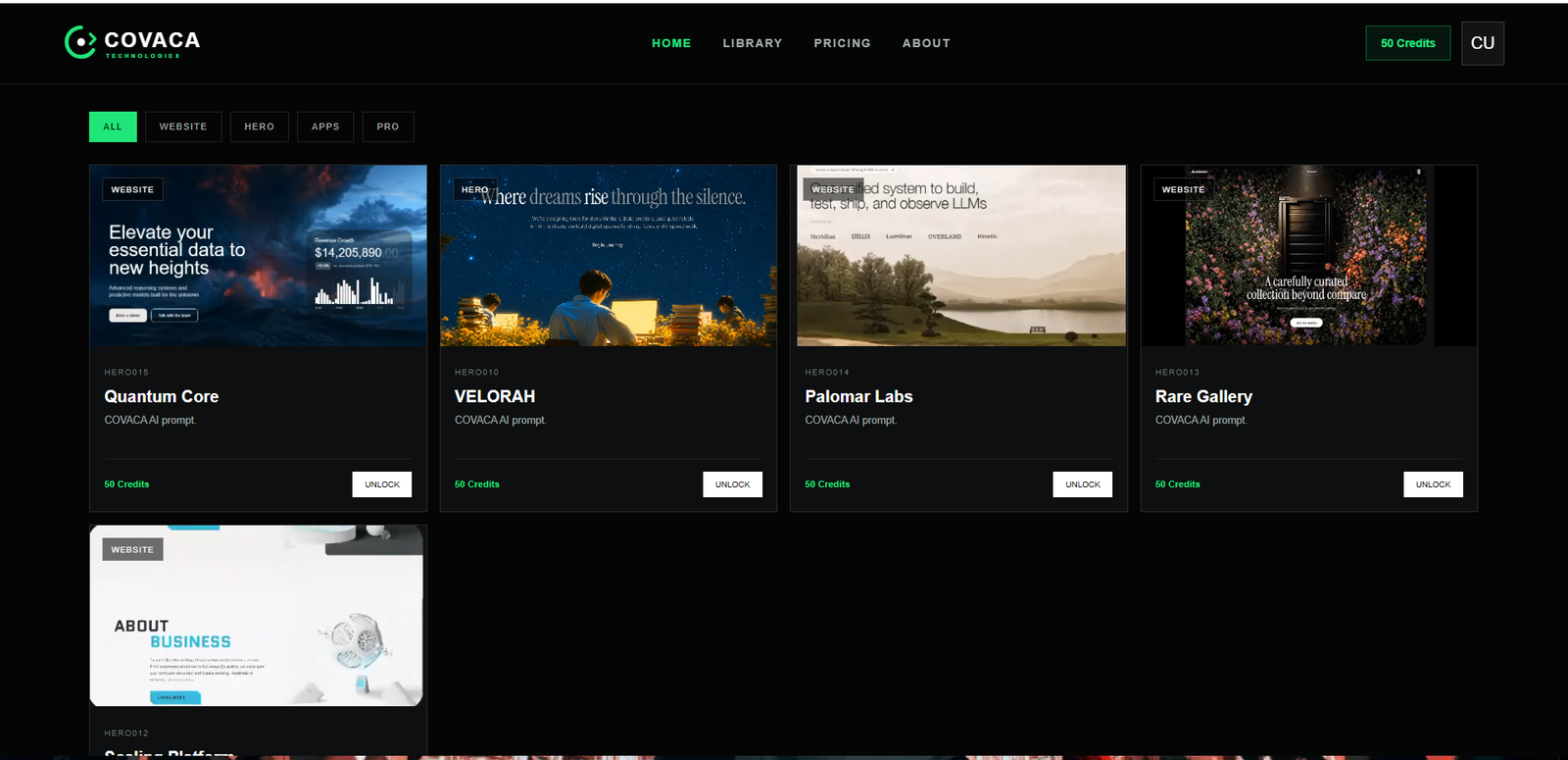Click the WEBSITE badge on About Business card
The height and width of the screenshot is (760, 1568).
pos(132,549)
